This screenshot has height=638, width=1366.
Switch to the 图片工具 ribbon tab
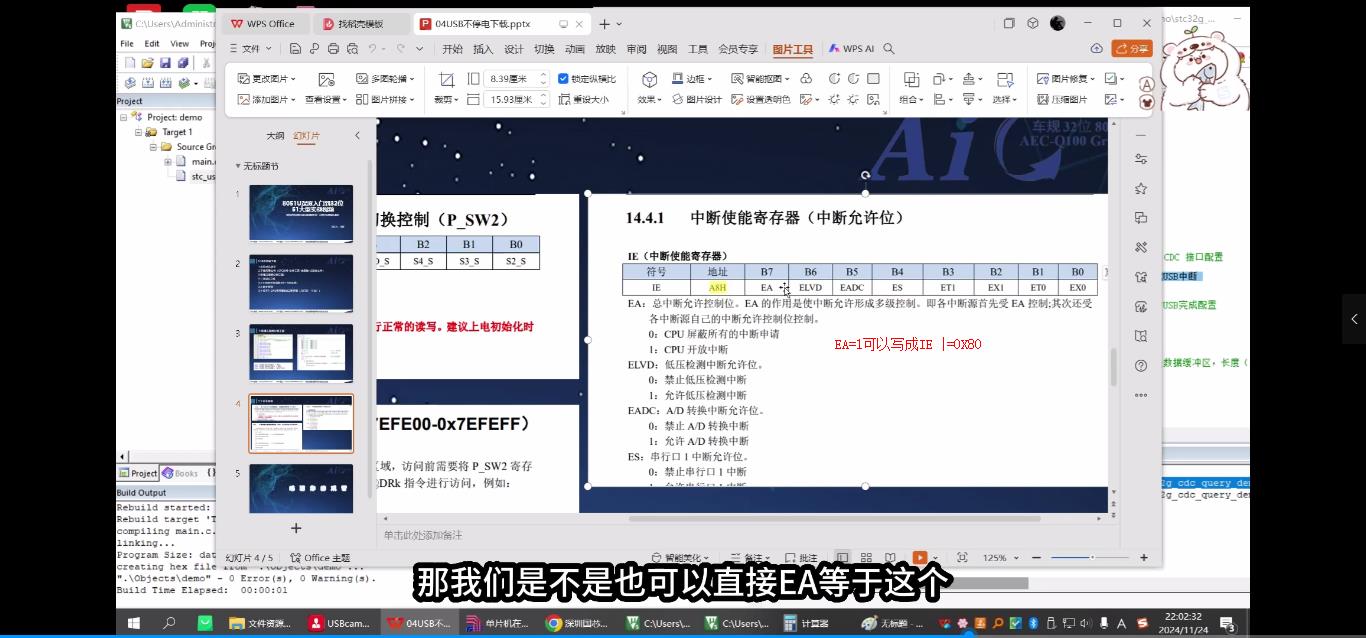(793, 48)
